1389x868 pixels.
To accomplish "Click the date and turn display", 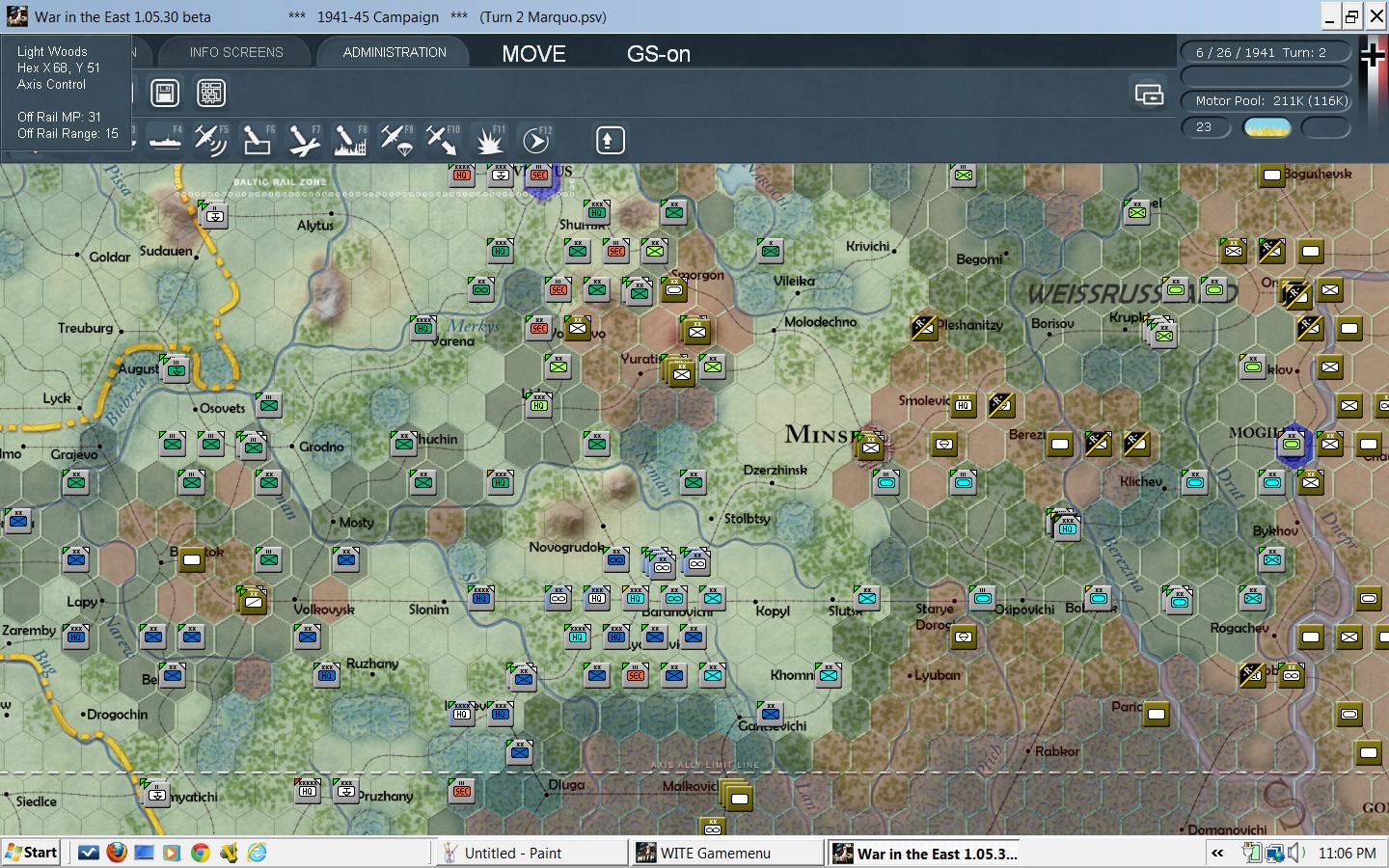I will pos(1266,52).
